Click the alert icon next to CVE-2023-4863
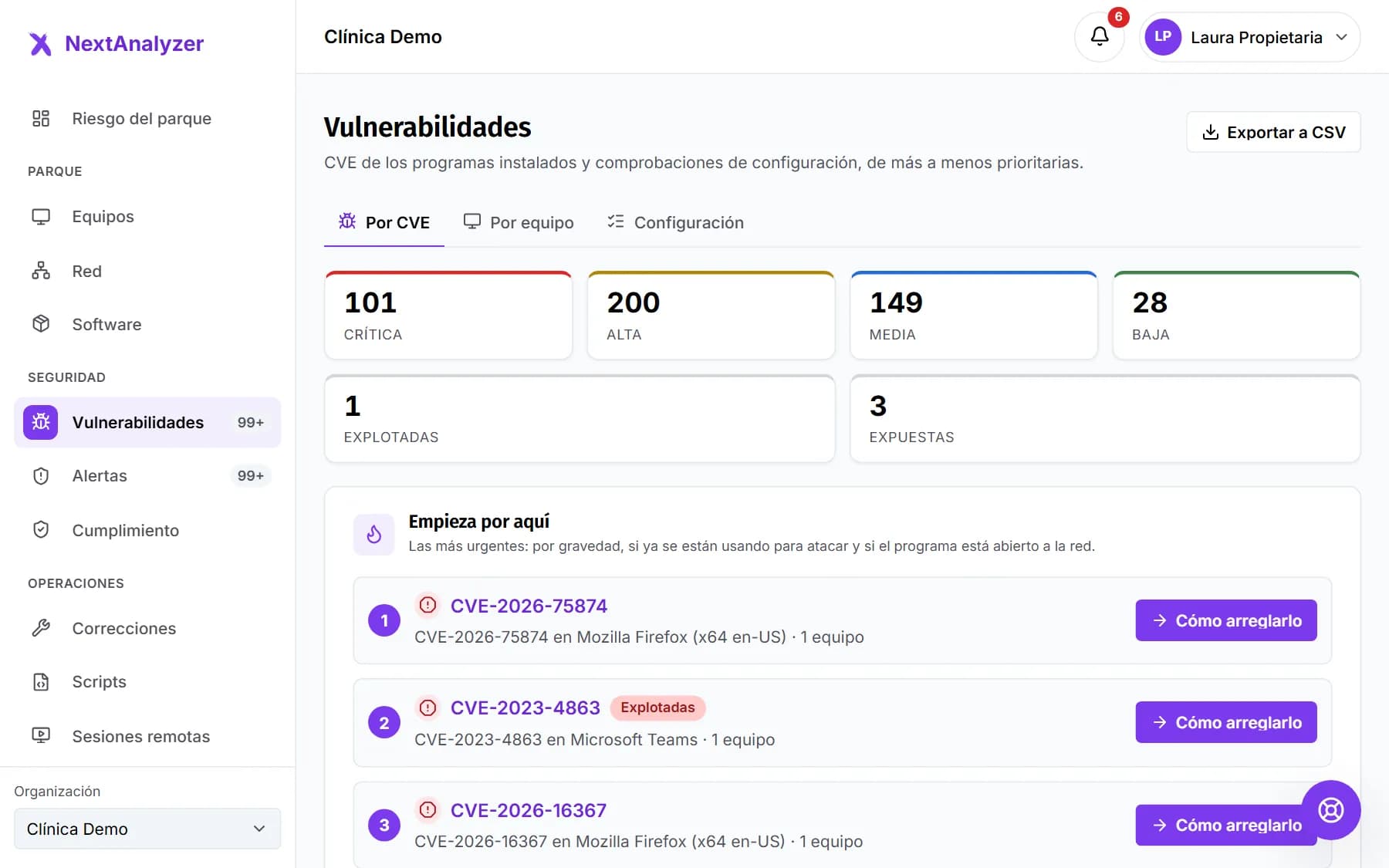 428,708
